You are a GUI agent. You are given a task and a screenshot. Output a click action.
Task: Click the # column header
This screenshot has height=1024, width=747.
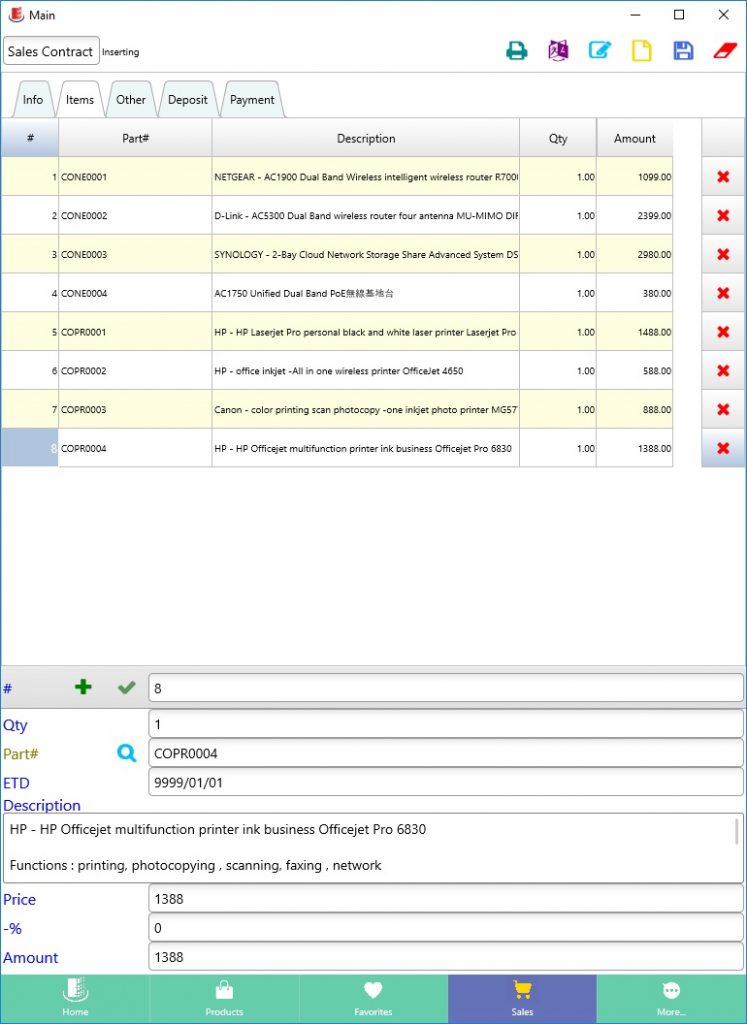click(x=30, y=138)
